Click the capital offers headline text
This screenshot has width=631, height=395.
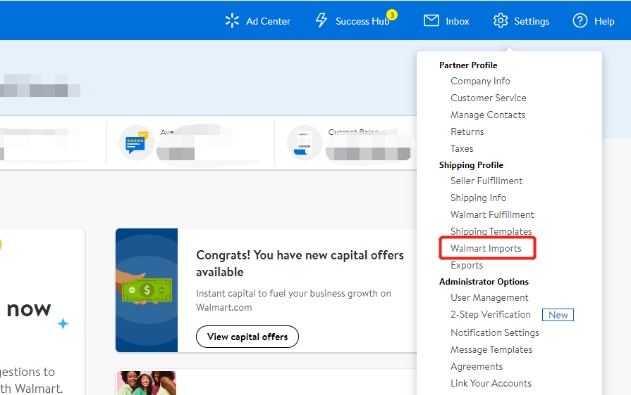coord(300,263)
